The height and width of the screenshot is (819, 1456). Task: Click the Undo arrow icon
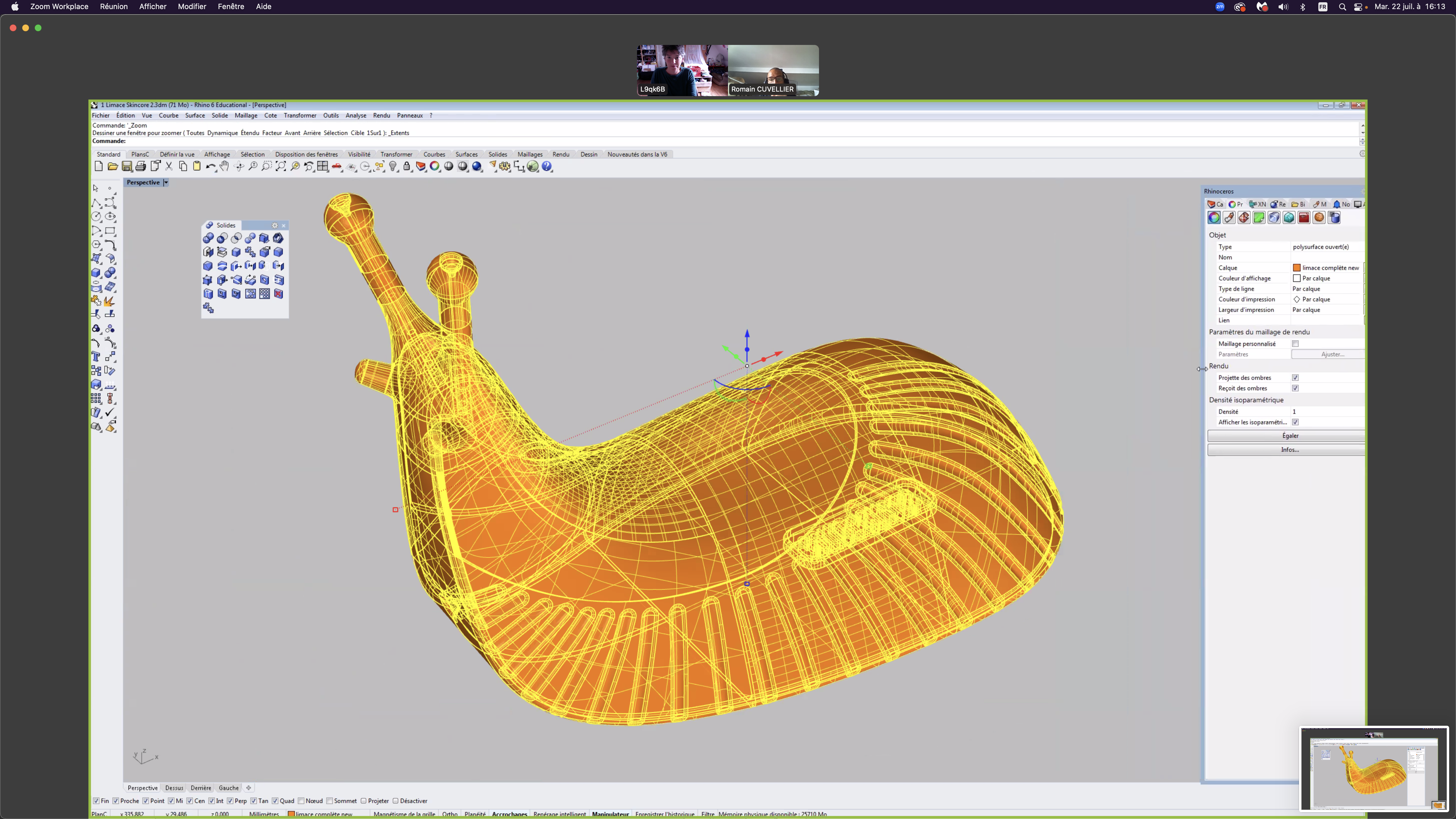pos(210,166)
